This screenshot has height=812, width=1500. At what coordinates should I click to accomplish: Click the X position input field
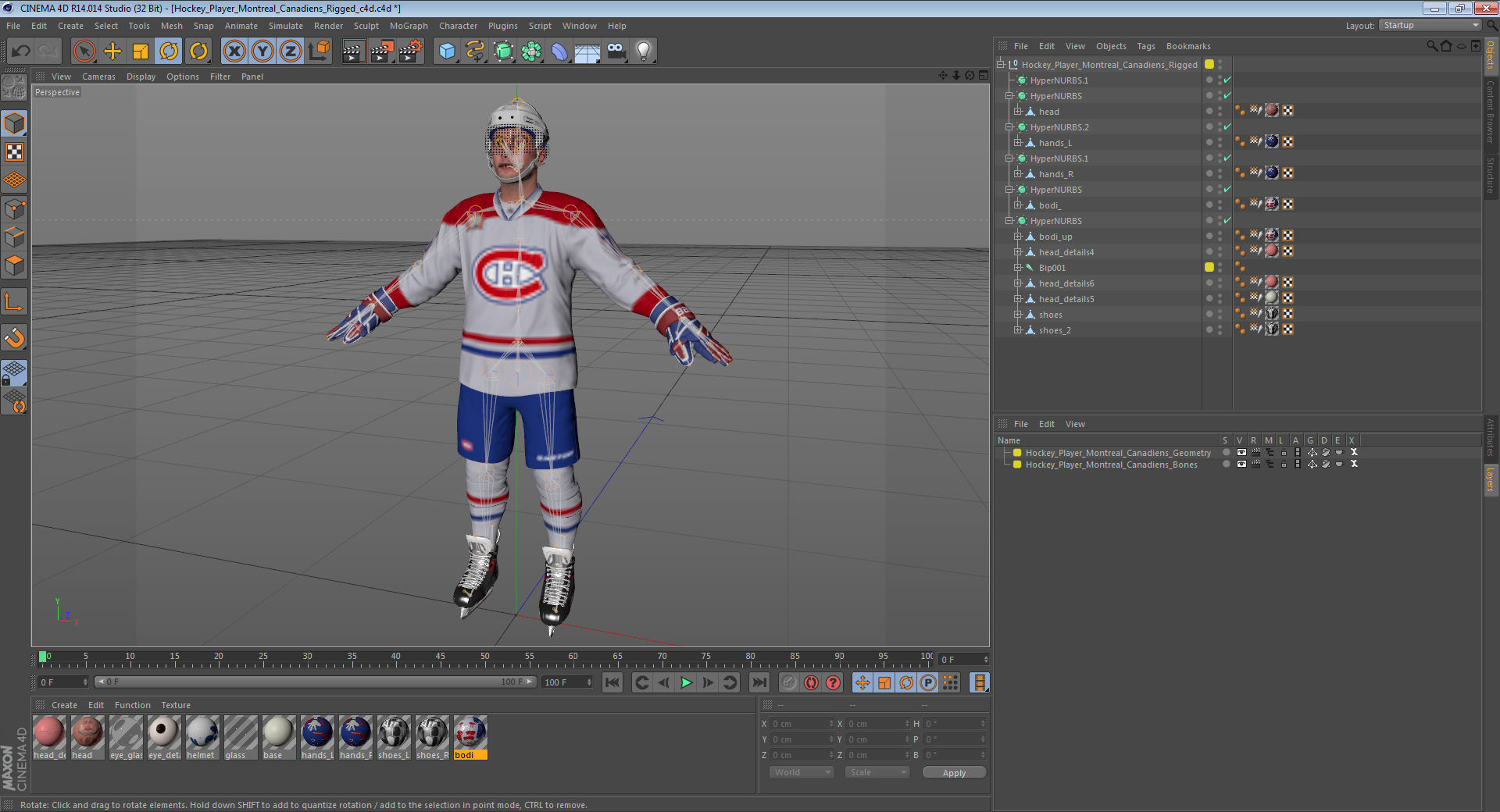click(802, 724)
